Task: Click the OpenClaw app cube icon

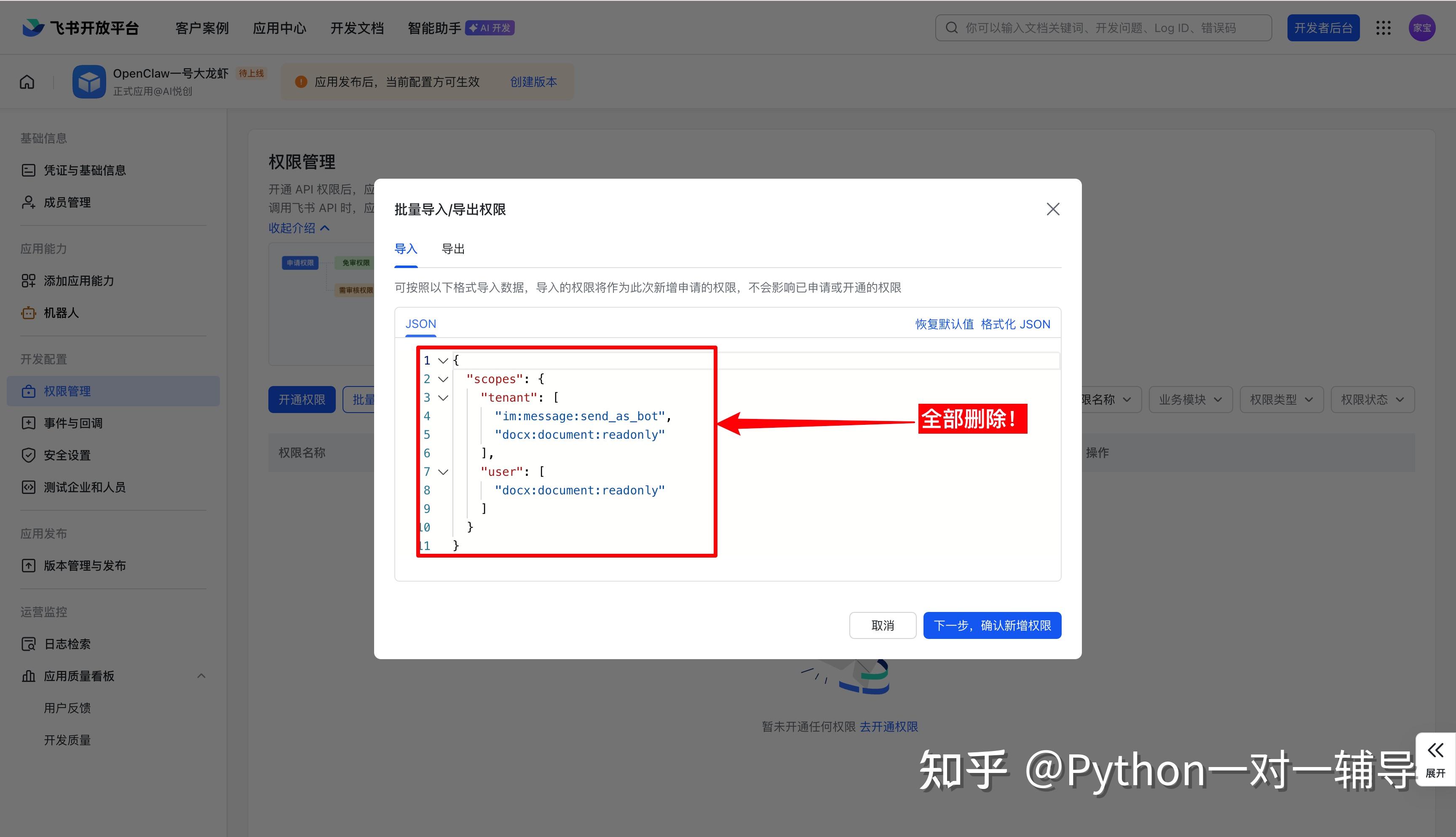Action: tap(89, 82)
